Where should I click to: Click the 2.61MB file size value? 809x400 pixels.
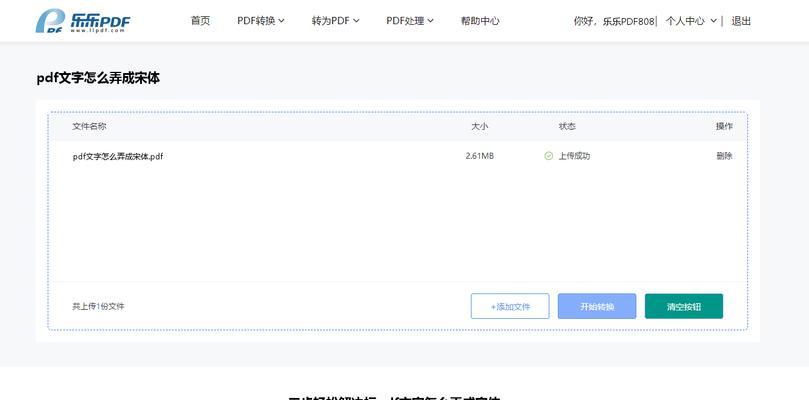point(479,156)
